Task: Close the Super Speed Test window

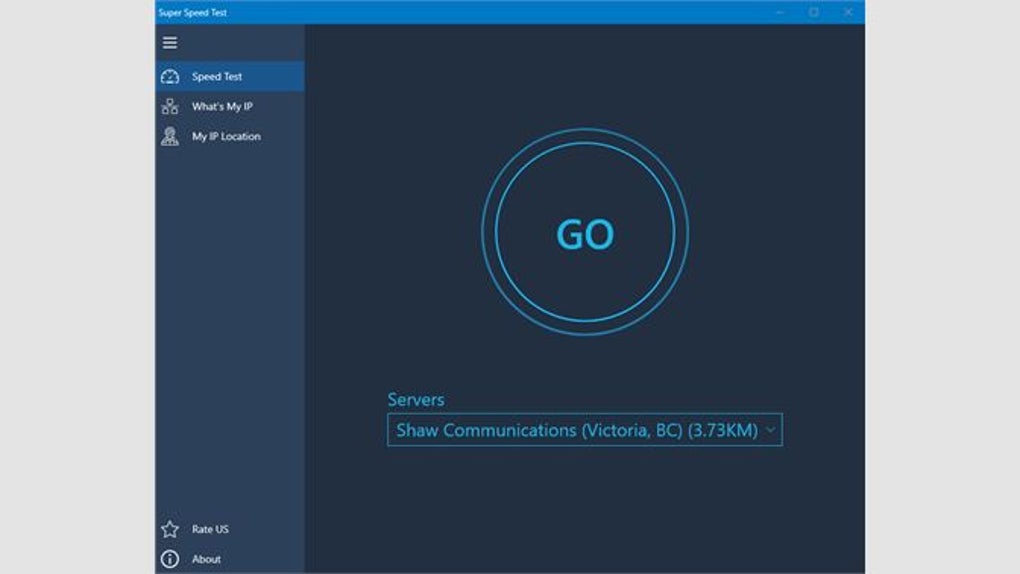Action: (848, 12)
